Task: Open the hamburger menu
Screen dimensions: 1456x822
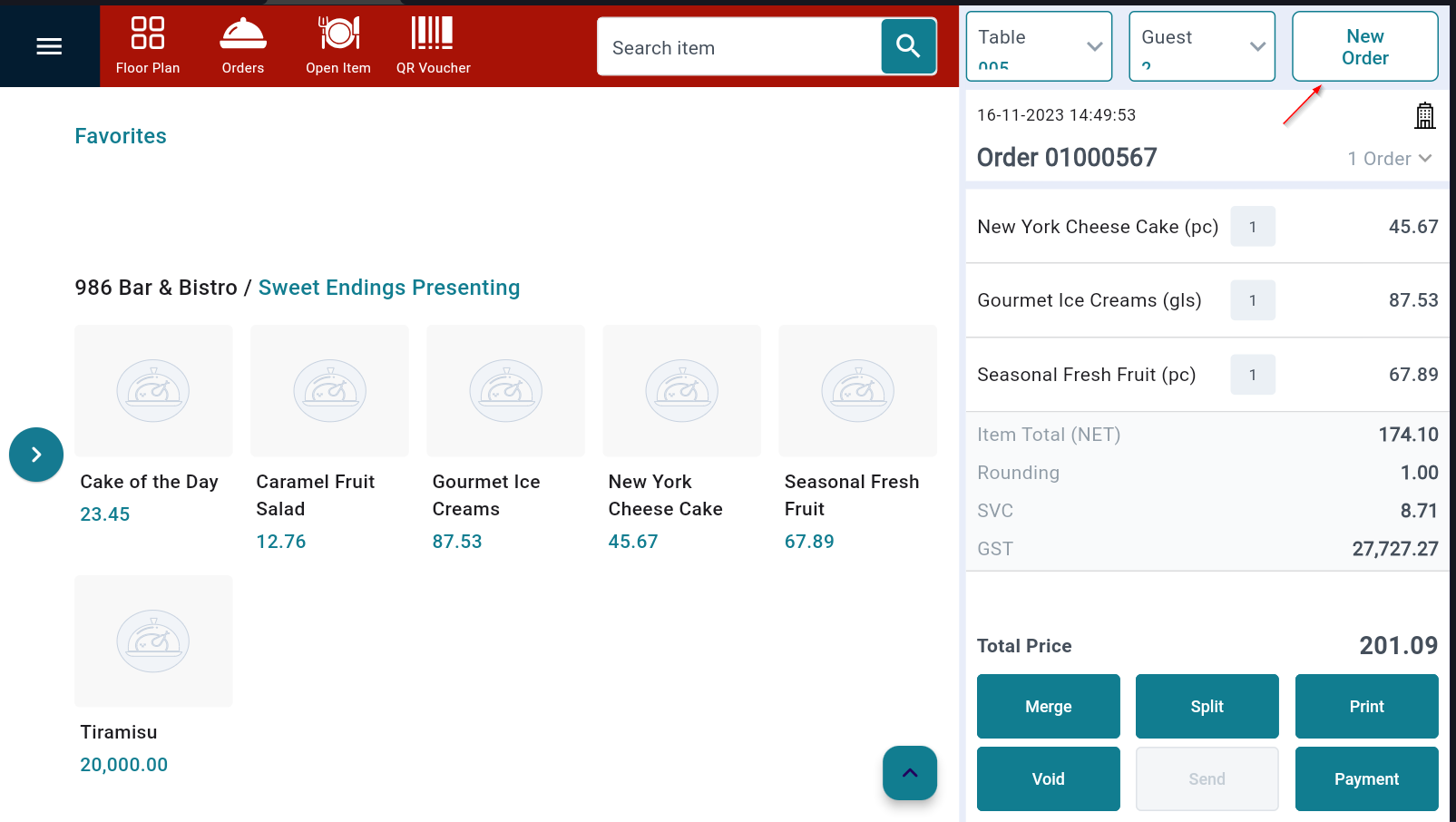Action: tap(49, 46)
